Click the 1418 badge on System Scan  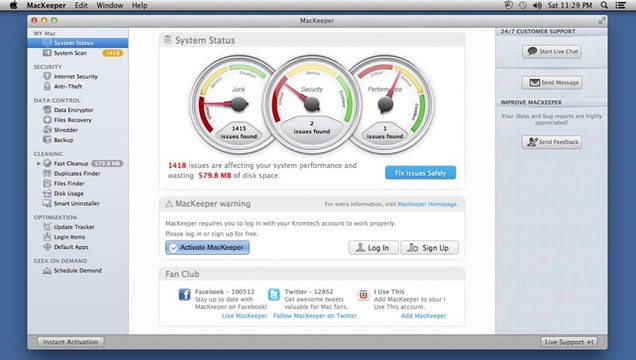pyautogui.click(x=113, y=53)
